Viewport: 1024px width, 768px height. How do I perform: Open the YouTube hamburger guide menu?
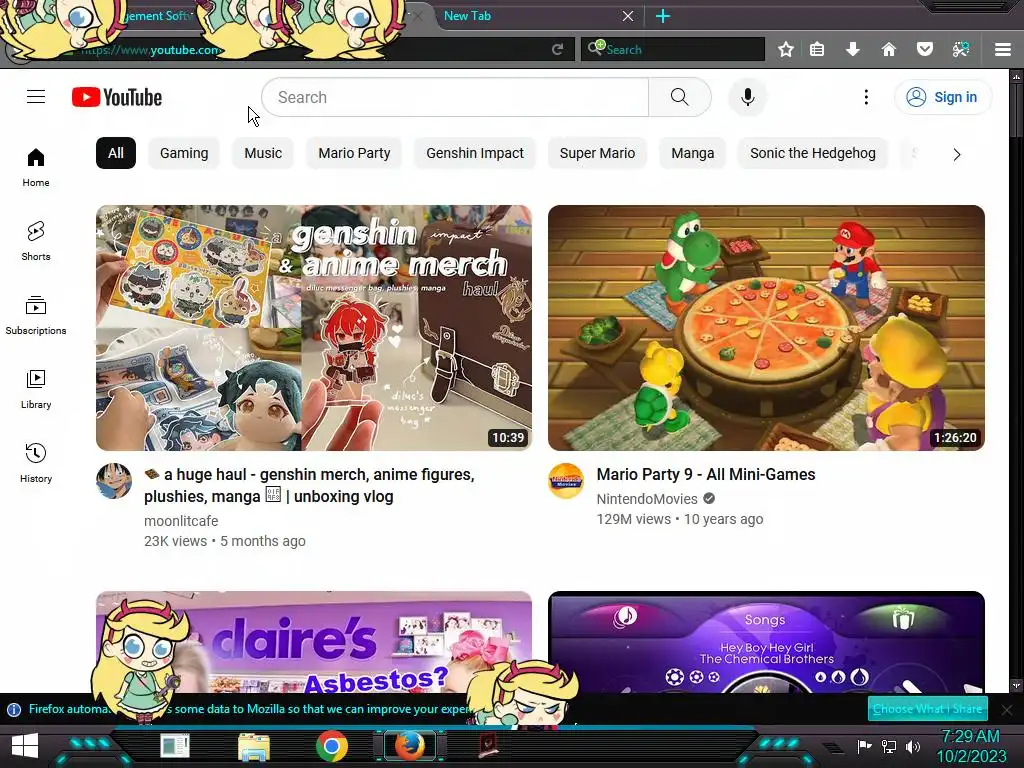36,97
